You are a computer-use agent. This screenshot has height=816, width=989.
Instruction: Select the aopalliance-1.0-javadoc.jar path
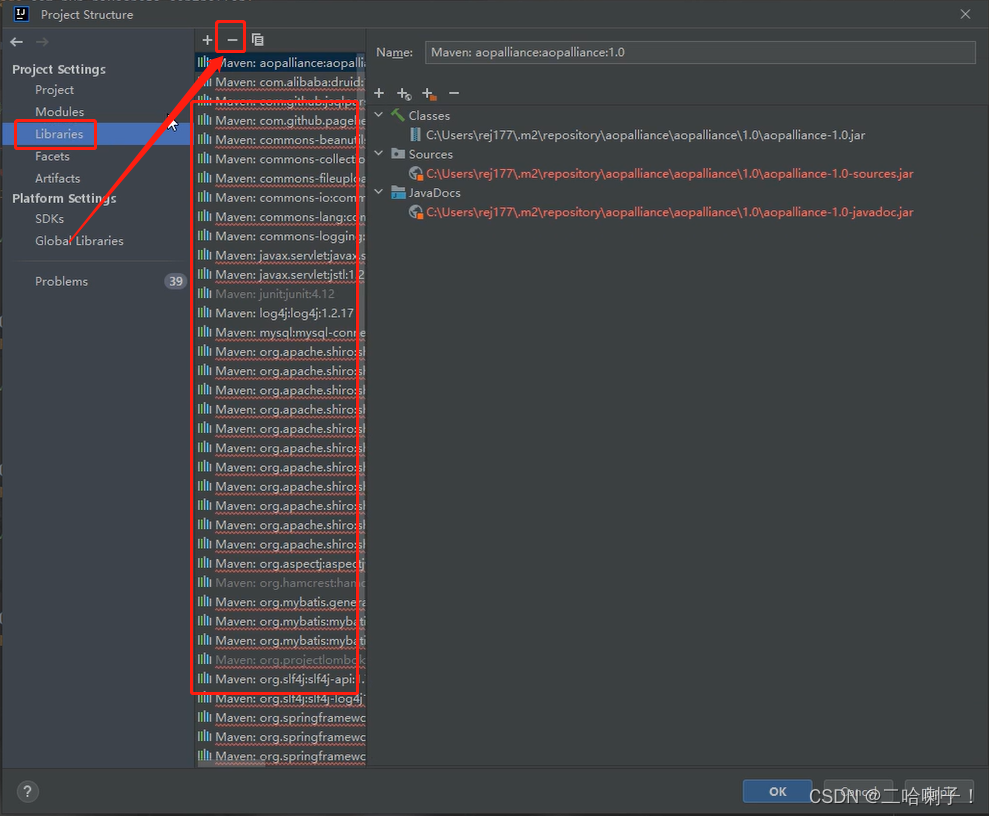click(x=669, y=212)
